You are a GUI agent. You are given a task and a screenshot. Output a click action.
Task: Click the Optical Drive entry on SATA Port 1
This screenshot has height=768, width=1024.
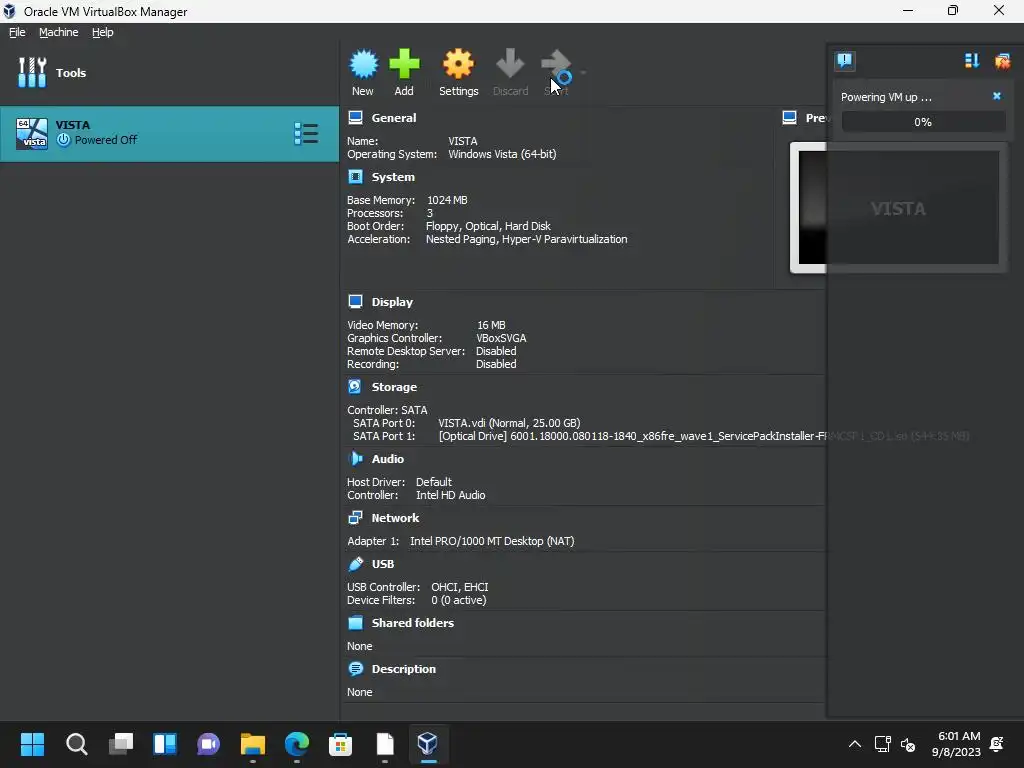(703, 436)
